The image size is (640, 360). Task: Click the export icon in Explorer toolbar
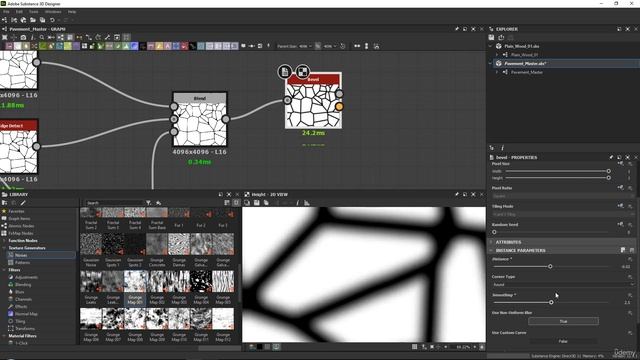pos(501,37)
